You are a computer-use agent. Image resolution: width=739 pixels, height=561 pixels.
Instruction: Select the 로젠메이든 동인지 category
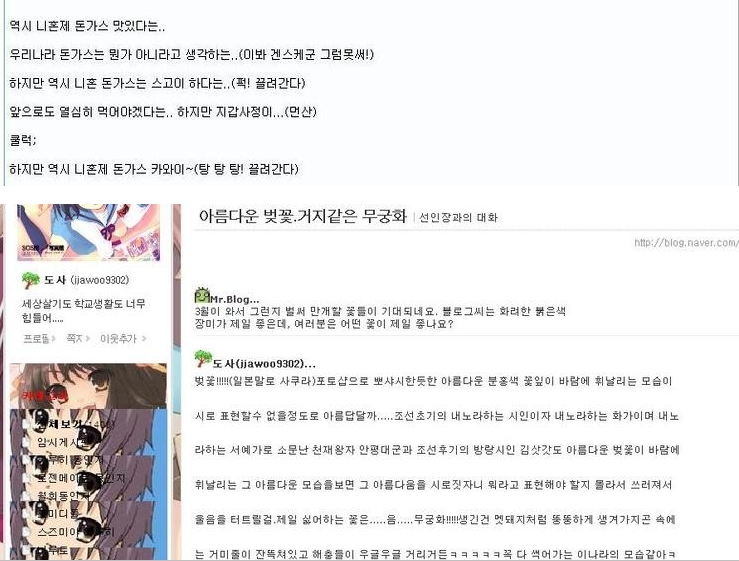click(81, 478)
